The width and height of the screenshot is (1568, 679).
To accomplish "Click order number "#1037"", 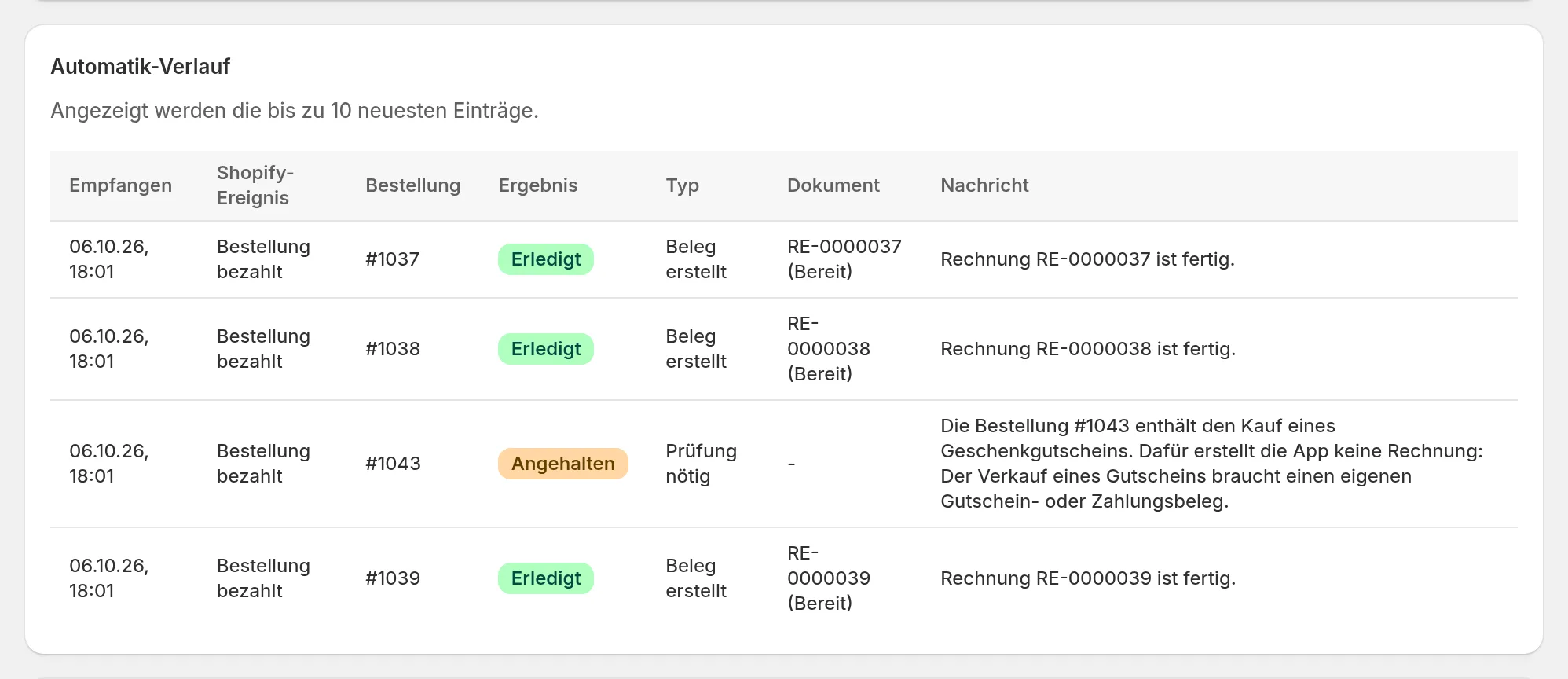I will point(392,259).
